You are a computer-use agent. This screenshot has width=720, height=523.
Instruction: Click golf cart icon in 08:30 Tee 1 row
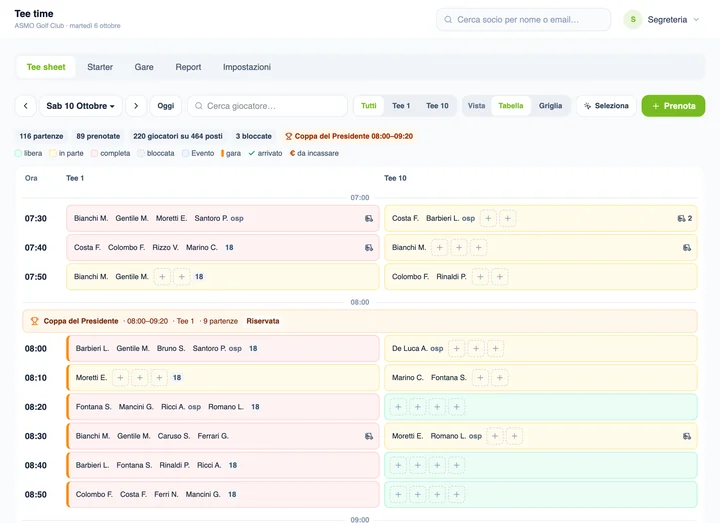tap(369, 436)
